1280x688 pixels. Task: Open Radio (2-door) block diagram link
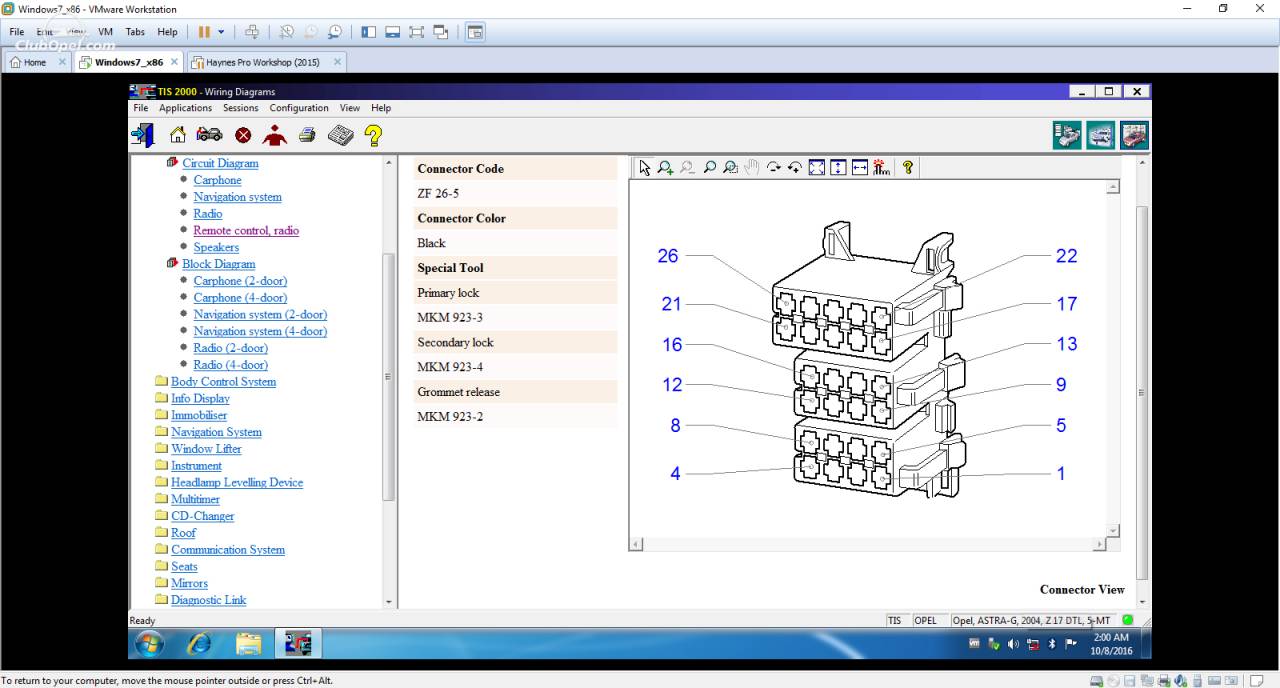tap(231, 348)
